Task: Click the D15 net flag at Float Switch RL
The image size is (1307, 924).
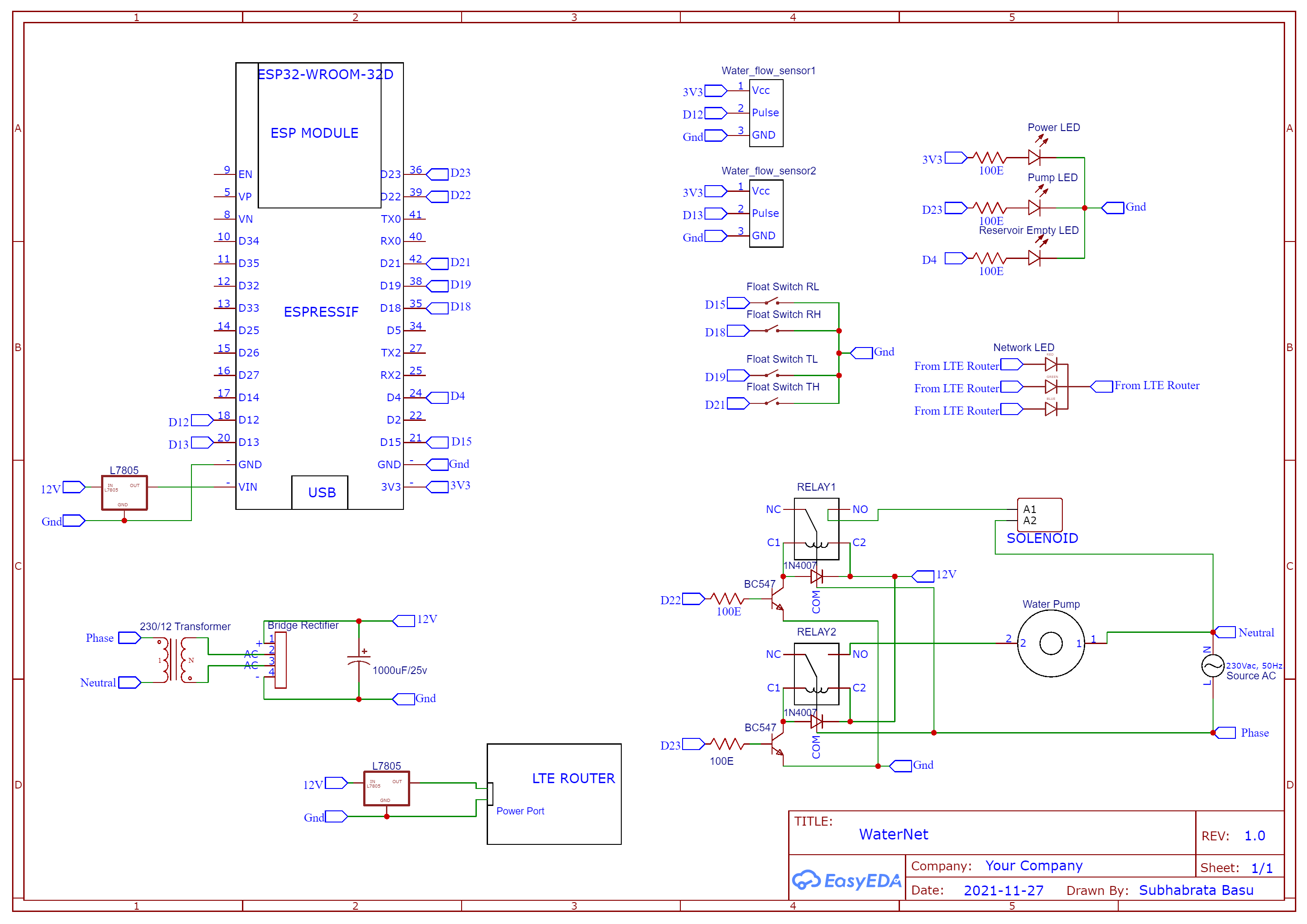Action: coord(738,302)
